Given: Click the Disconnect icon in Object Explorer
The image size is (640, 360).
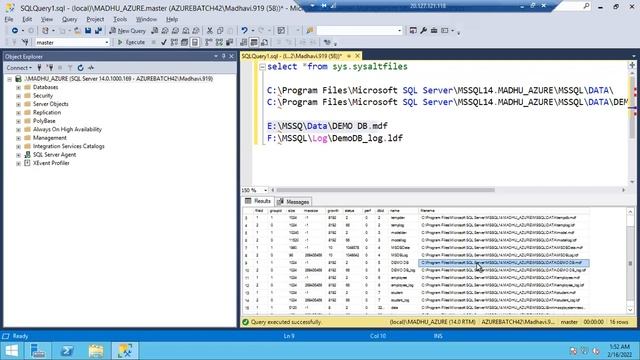Looking at the screenshot, I should pos(50,68).
